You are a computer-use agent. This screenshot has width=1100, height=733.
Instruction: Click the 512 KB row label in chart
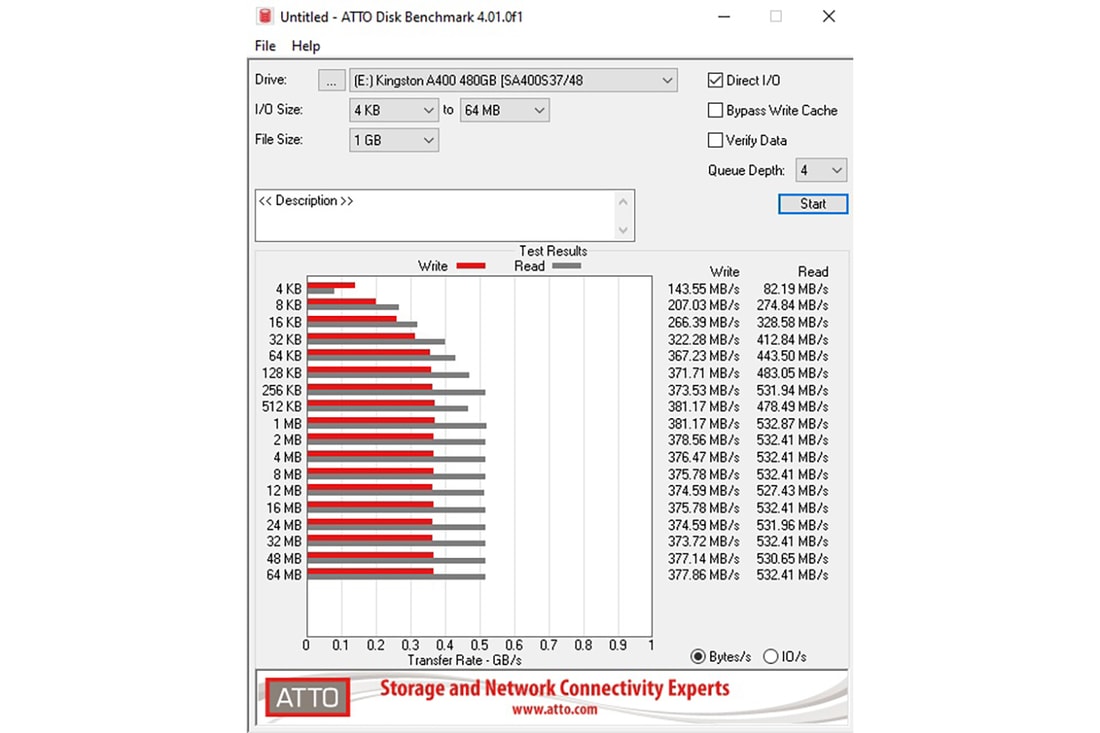(x=281, y=407)
